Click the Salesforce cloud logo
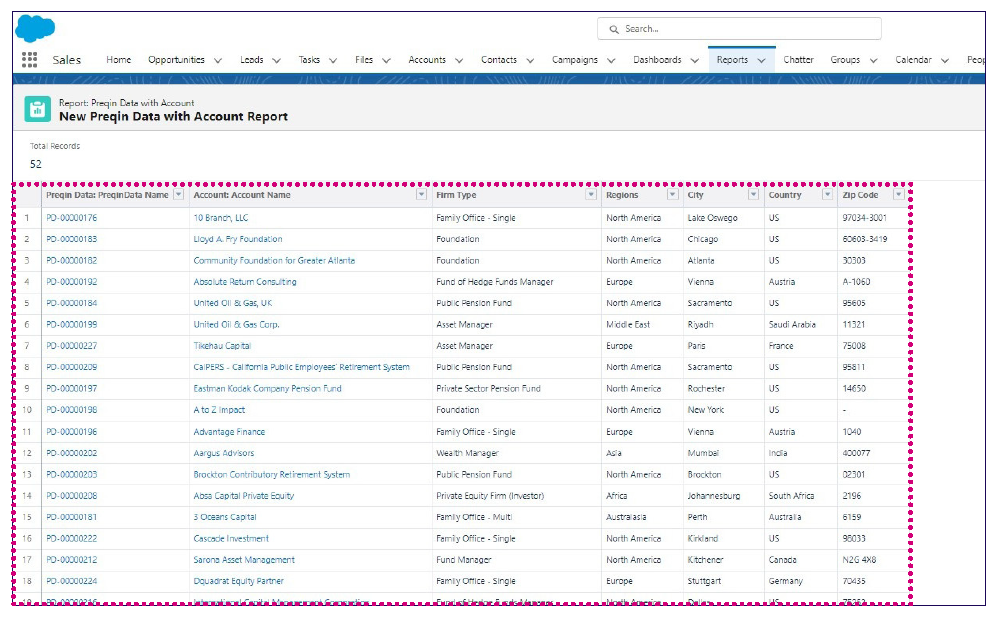This screenshot has height=629, width=1004. tap(35, 29)
